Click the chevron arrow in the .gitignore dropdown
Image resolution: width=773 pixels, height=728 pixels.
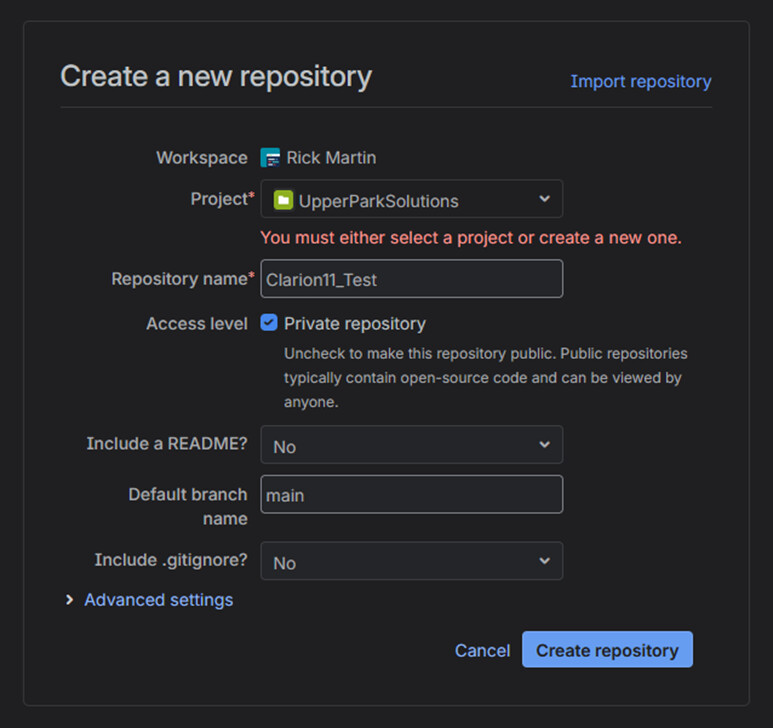(544, 561)
